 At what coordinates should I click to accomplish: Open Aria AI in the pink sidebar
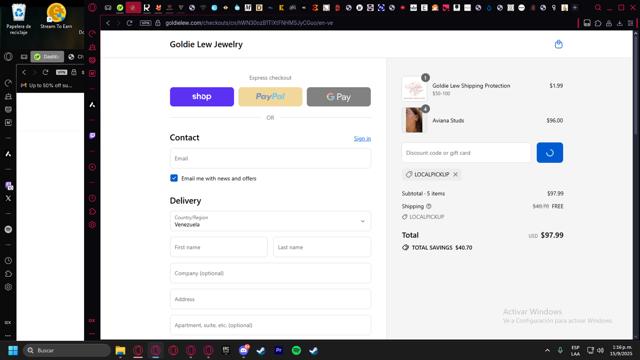(x=92, y=105)
